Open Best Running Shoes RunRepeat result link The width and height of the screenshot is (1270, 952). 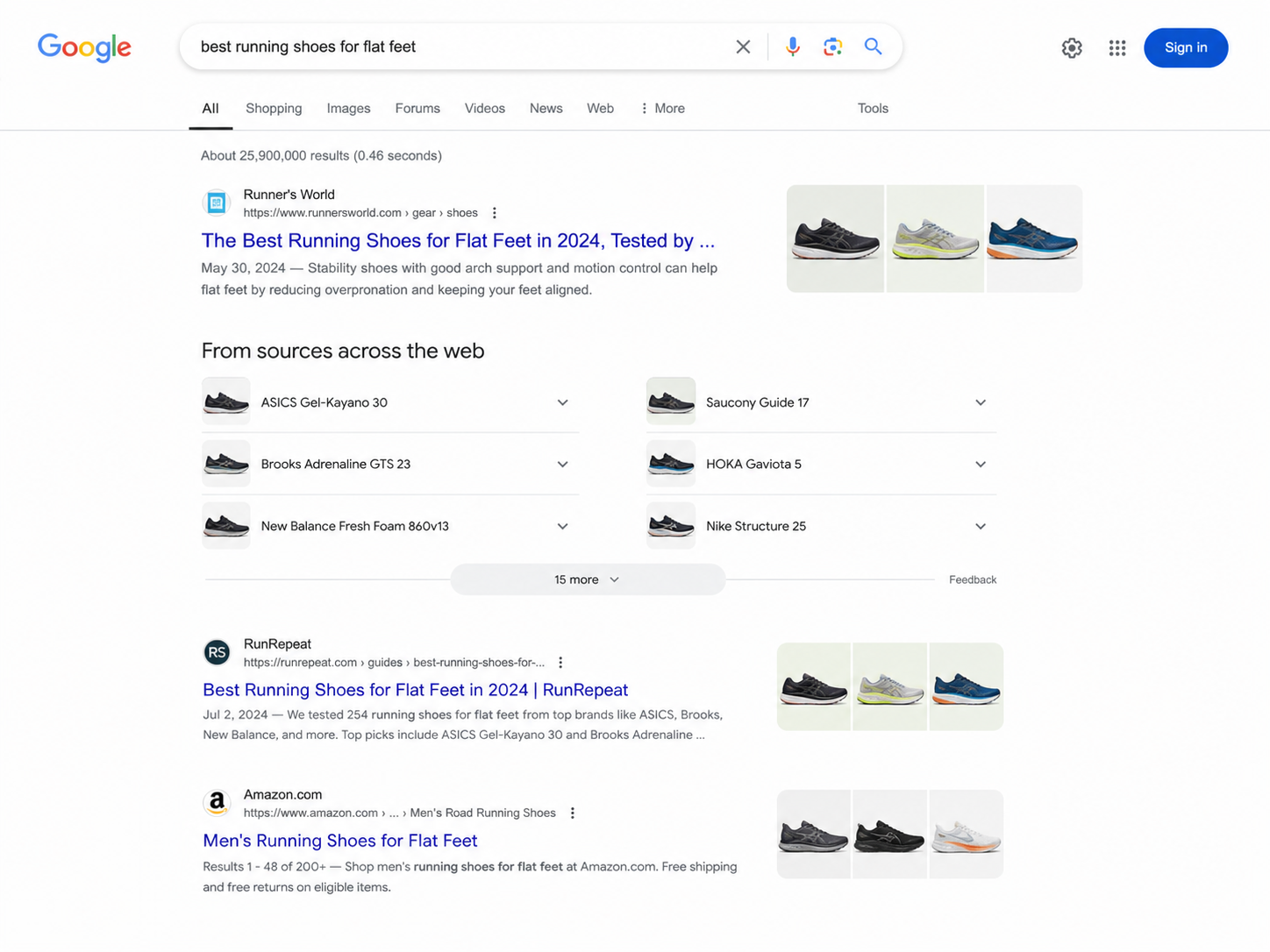click(416, 690)
